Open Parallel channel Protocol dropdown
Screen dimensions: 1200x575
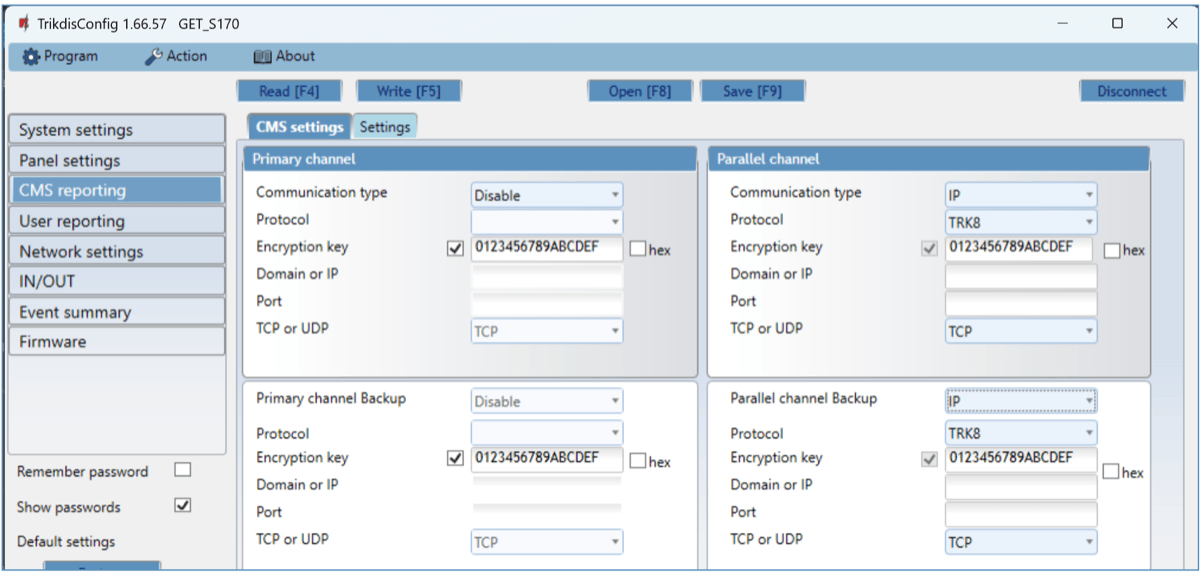(1020, 222)
